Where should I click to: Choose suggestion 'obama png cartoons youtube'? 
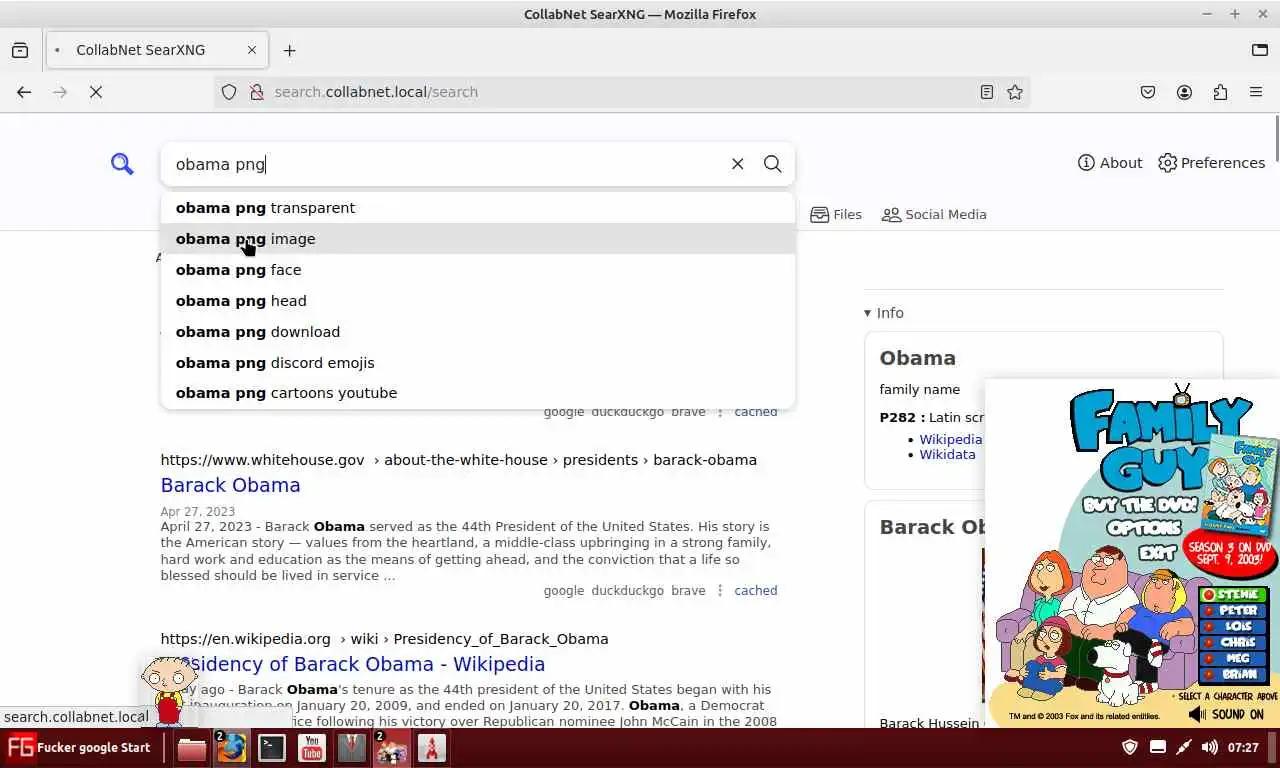click(x=478, y=393)
